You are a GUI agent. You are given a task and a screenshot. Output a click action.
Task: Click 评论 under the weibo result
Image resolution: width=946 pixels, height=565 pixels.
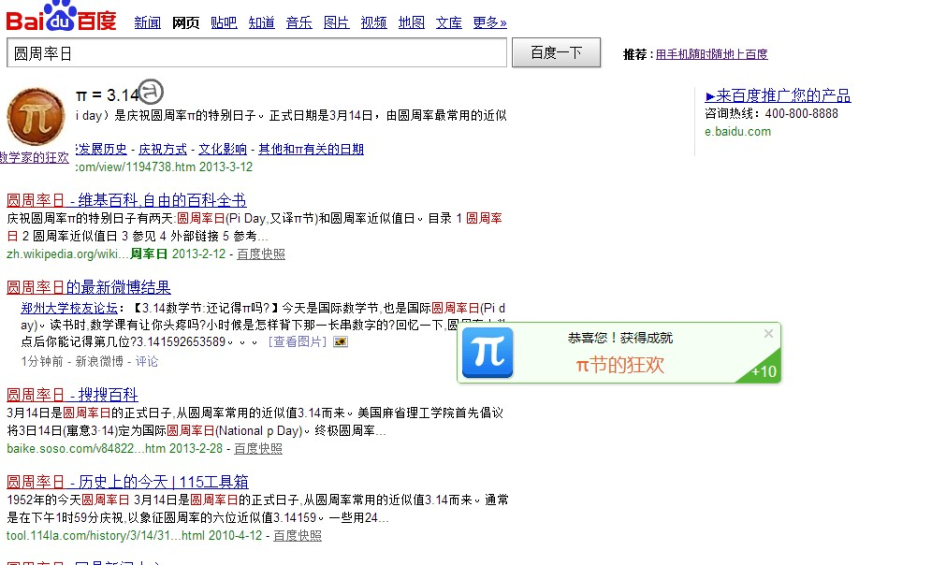point(147,362)
